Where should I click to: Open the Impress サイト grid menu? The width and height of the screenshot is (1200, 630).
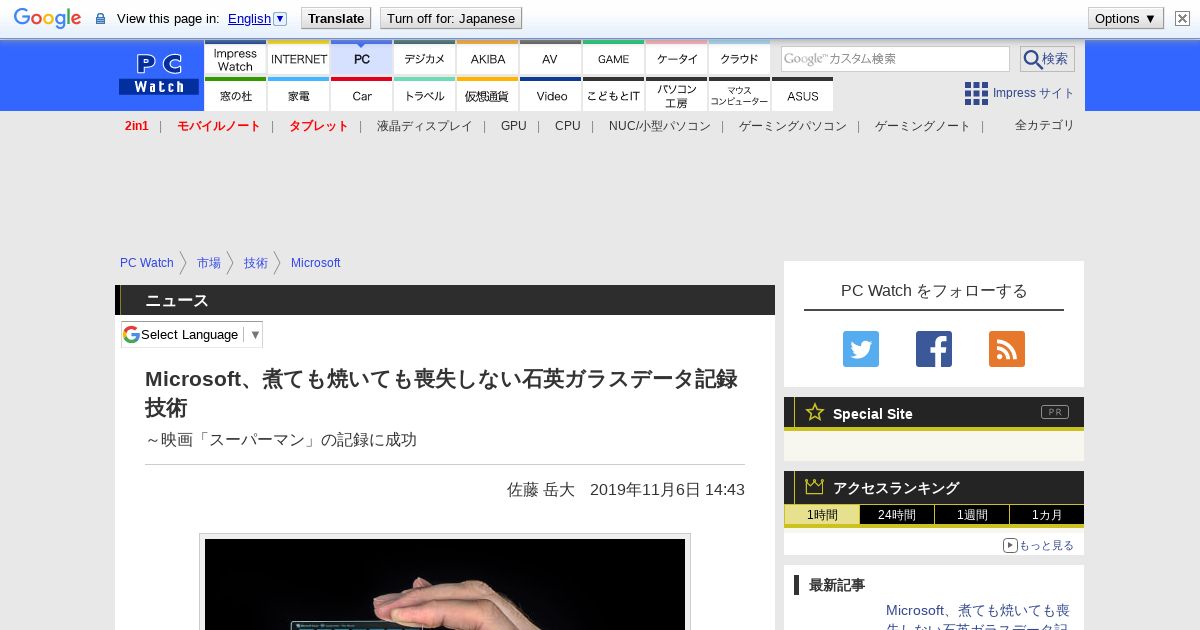pyautogui.click(x=1019, y=93)
